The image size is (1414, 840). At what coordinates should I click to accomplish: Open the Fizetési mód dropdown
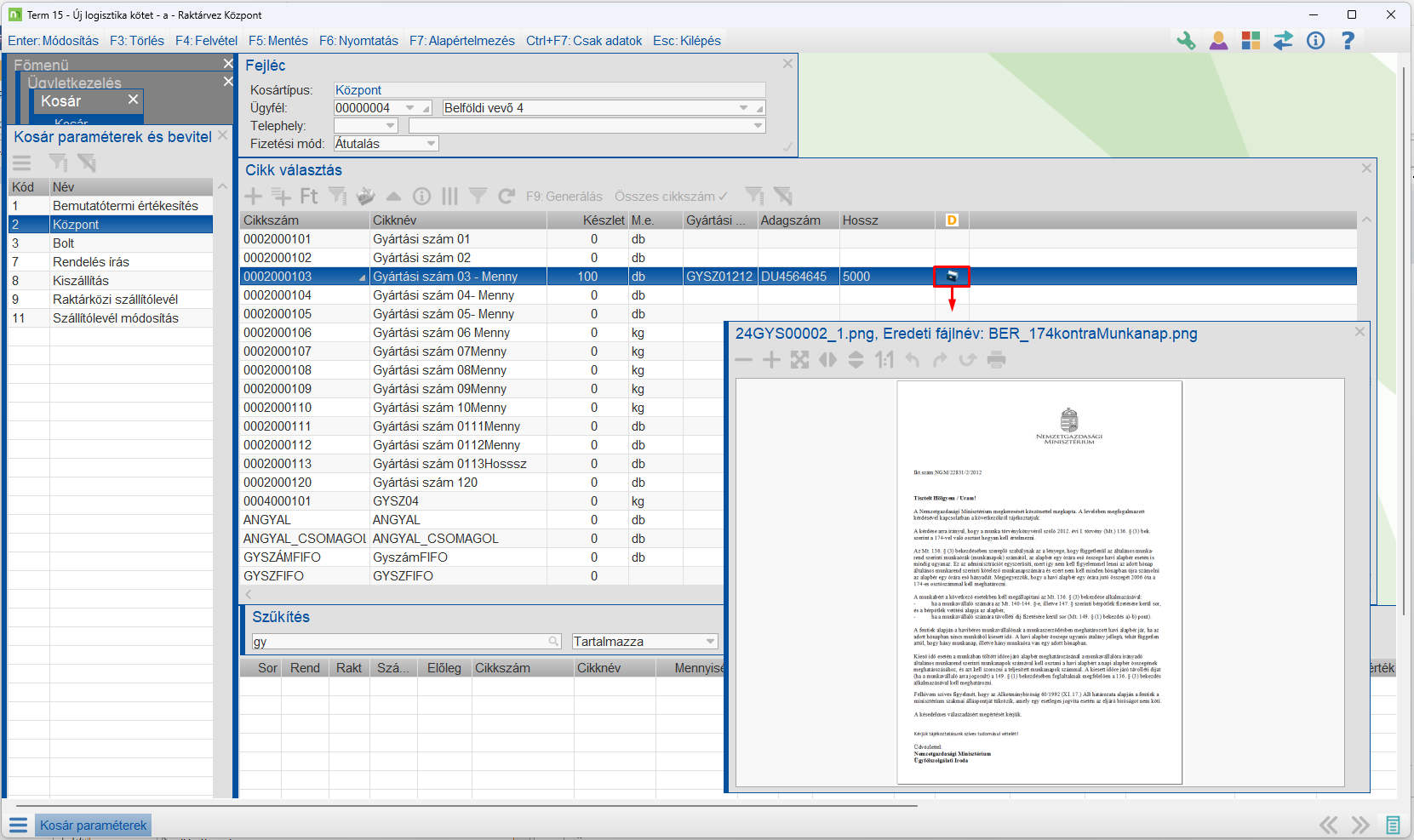pos(432,144)
